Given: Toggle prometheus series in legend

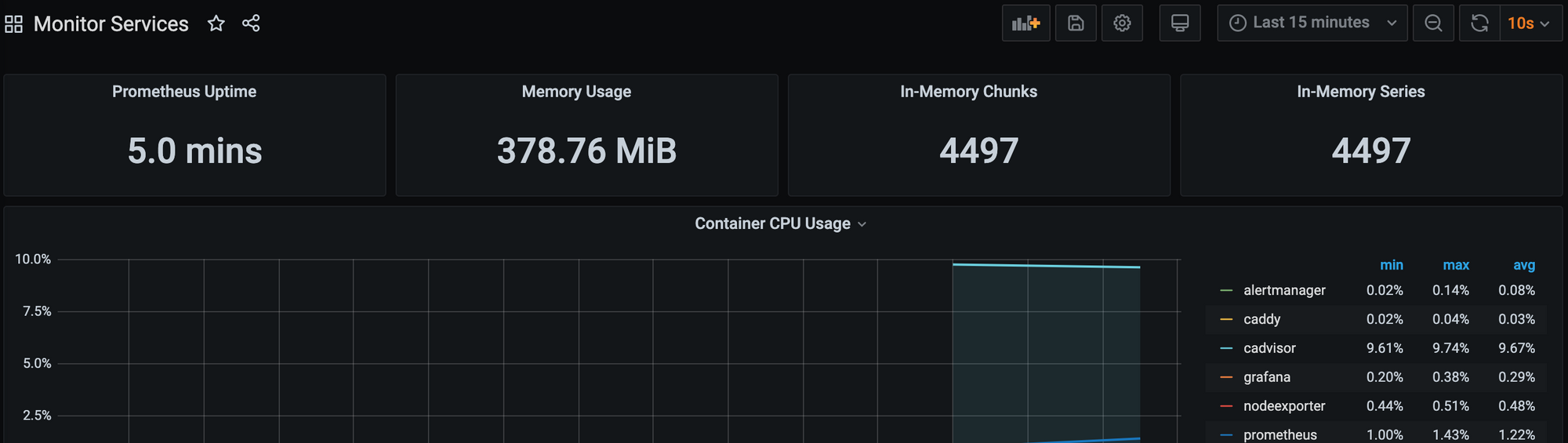Looking at the screenshot, I should pyautogui.click(x=1279, y=434).
